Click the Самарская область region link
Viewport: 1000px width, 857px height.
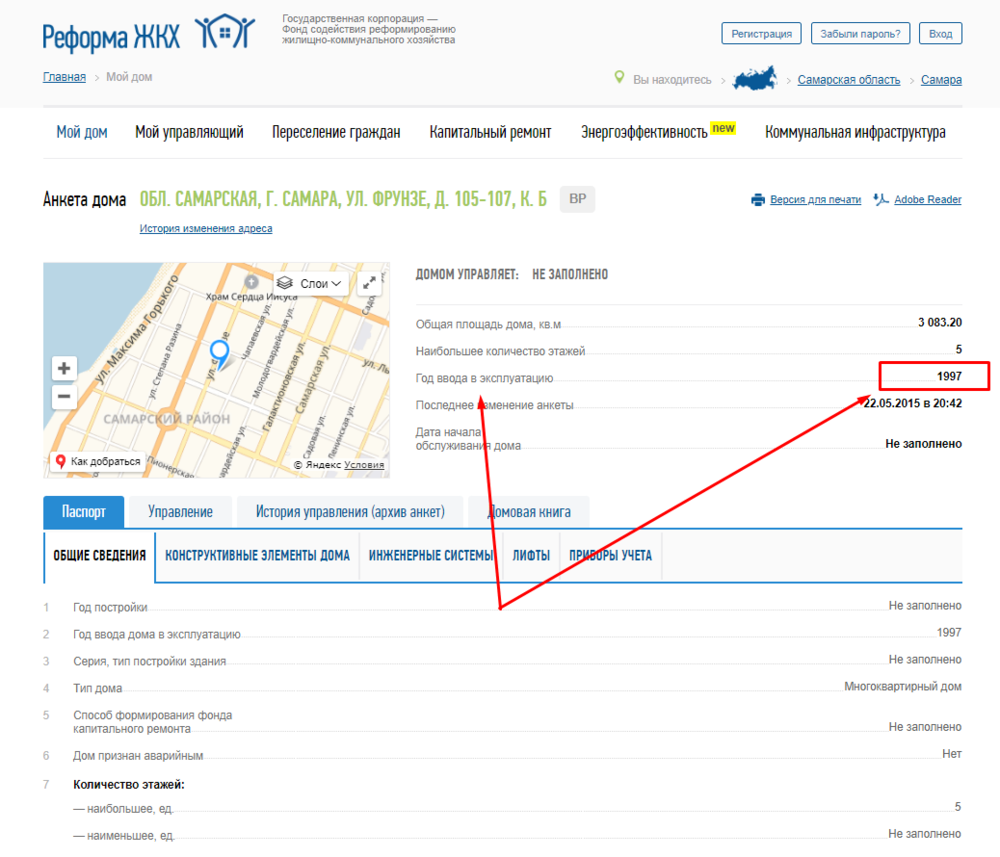tap(848, 80)
